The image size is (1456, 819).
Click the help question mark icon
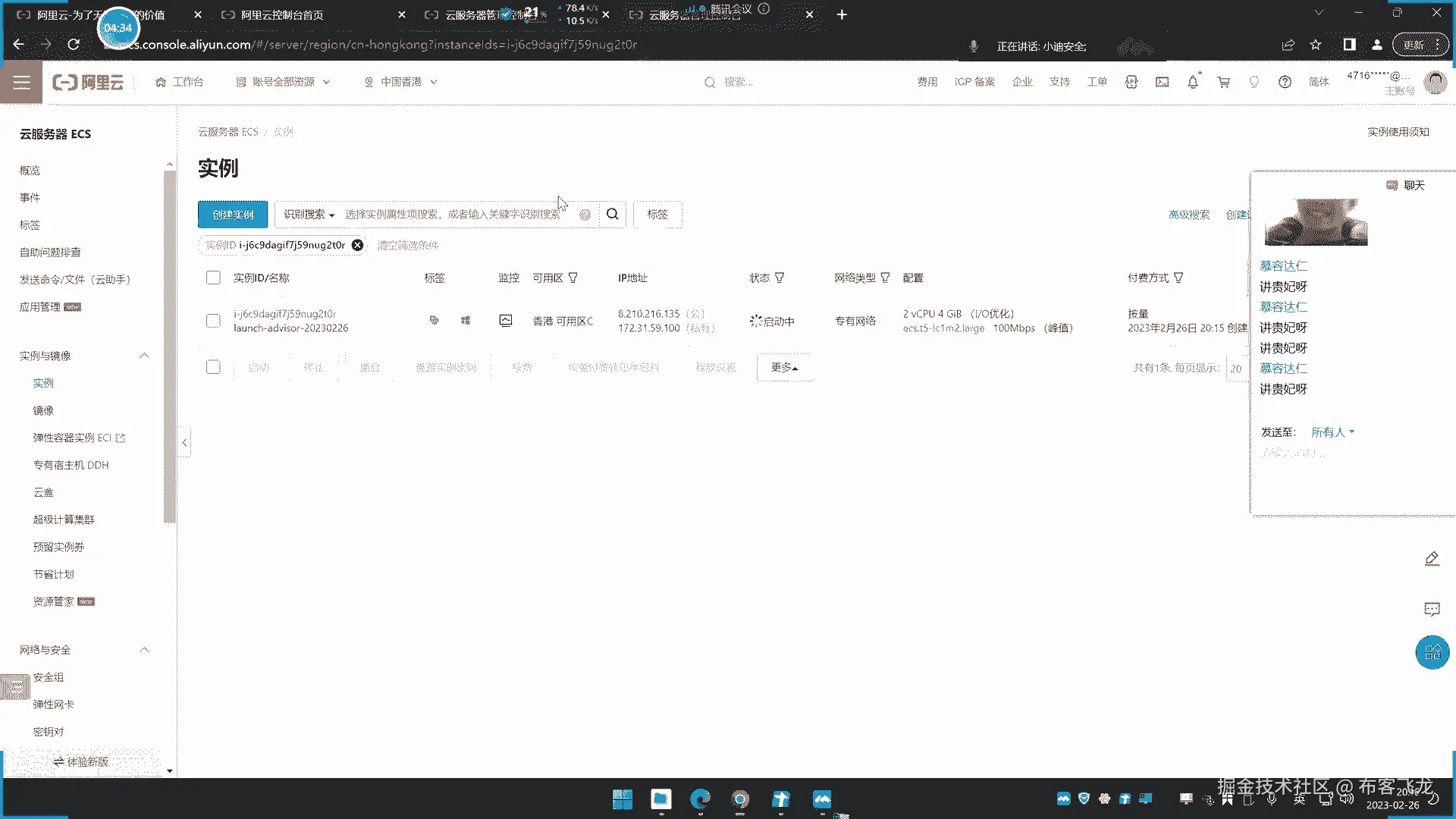(1285, 82)
